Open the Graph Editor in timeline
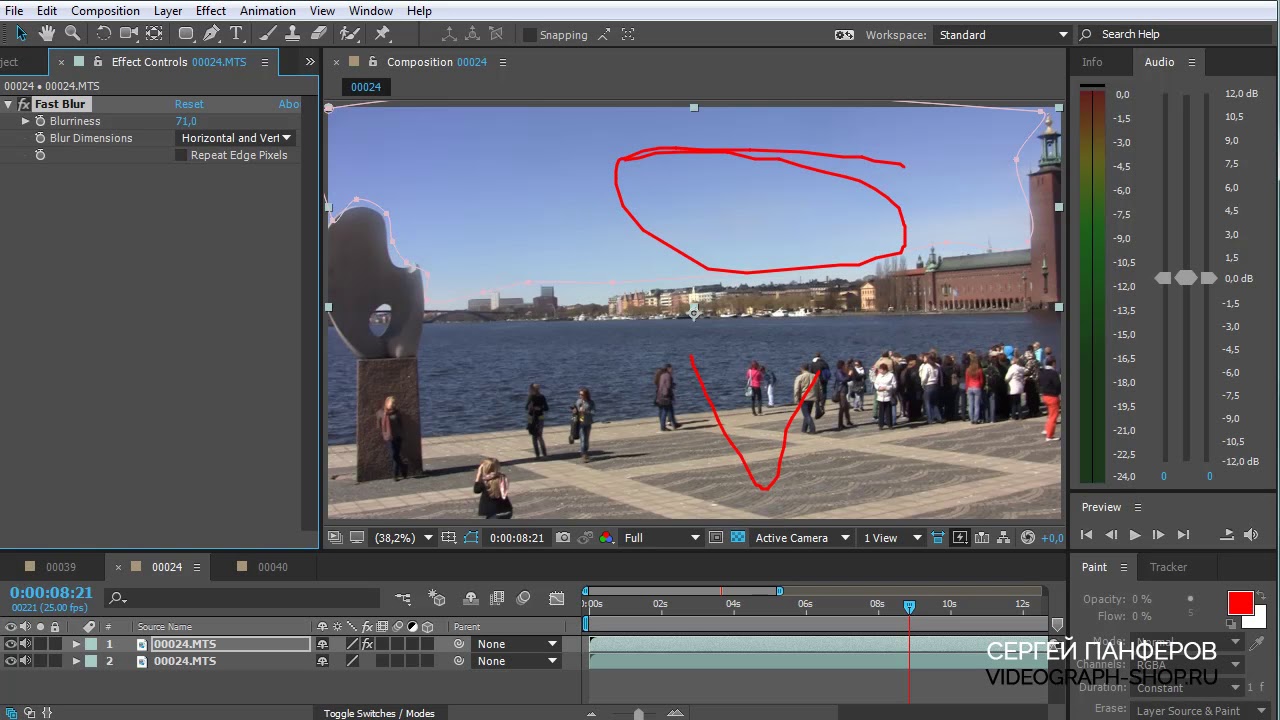Viewport: 1280px width, 720px height. pyautogui.click(x=557, y=598)
